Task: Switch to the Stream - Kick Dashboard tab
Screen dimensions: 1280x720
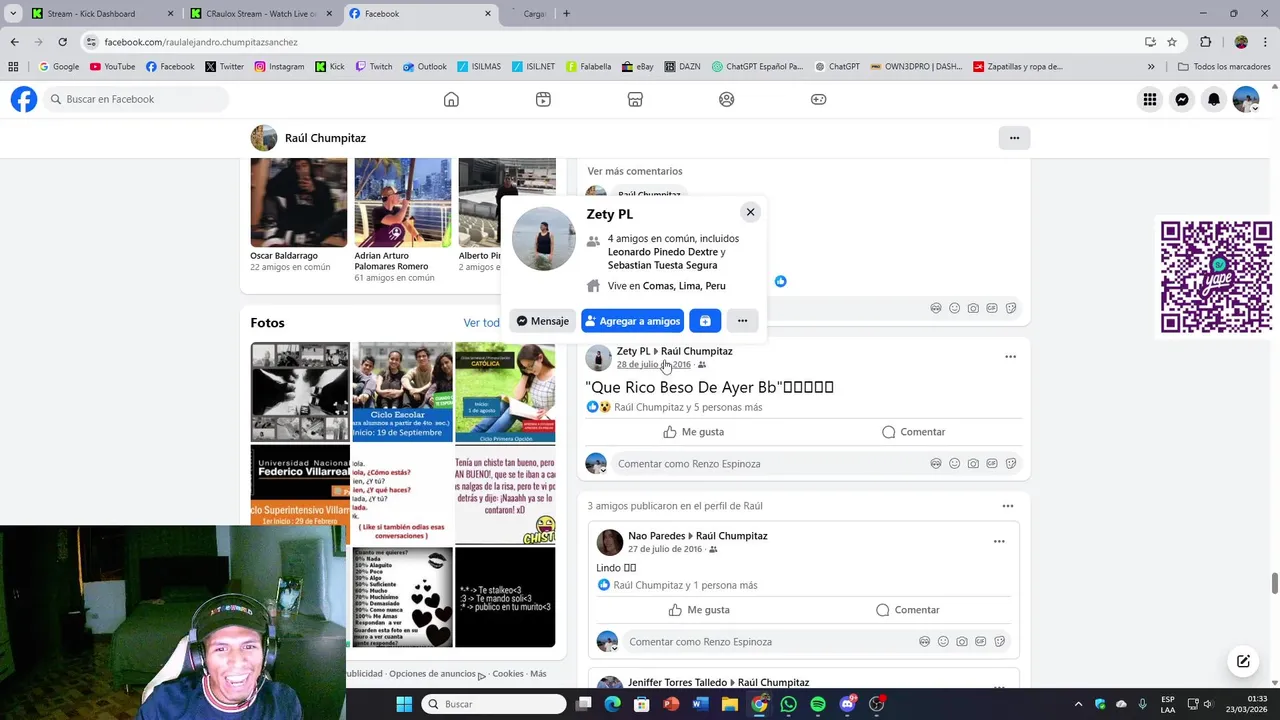Action: pyautogui.click(x=100, y=14)
